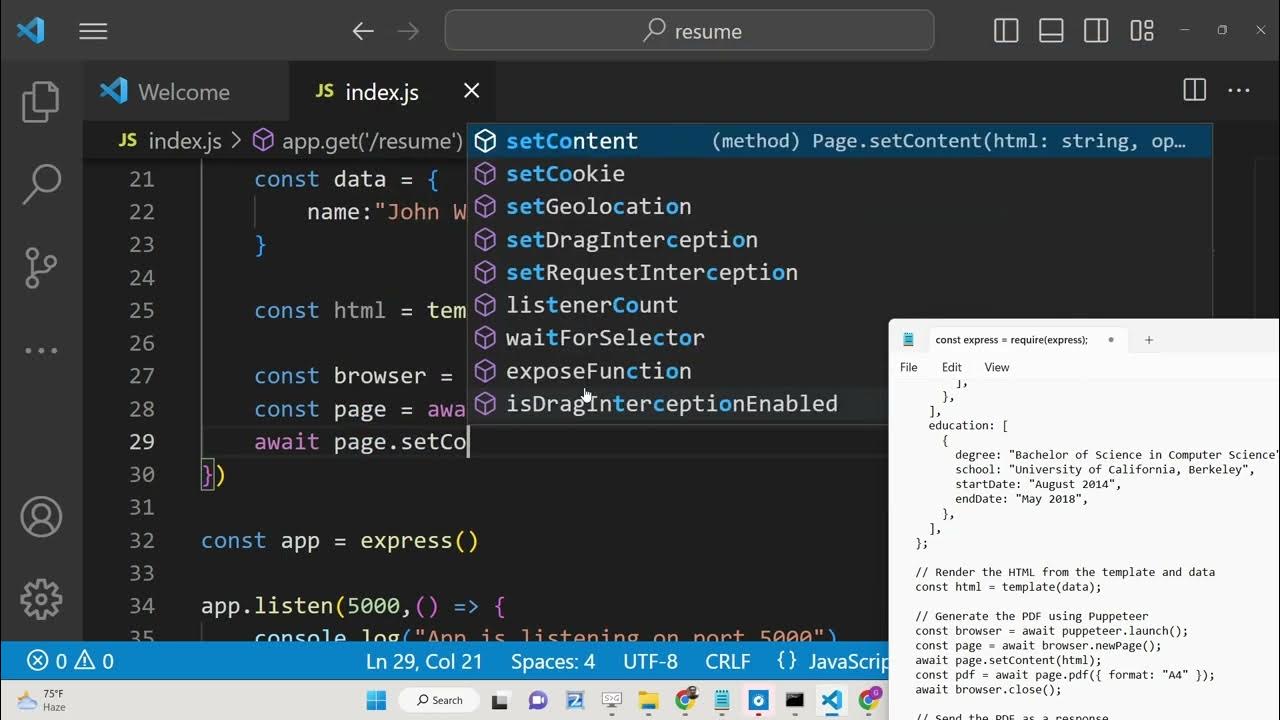Click the customize layout icon
1280x720 pixels.
(x=1142, y=31)
